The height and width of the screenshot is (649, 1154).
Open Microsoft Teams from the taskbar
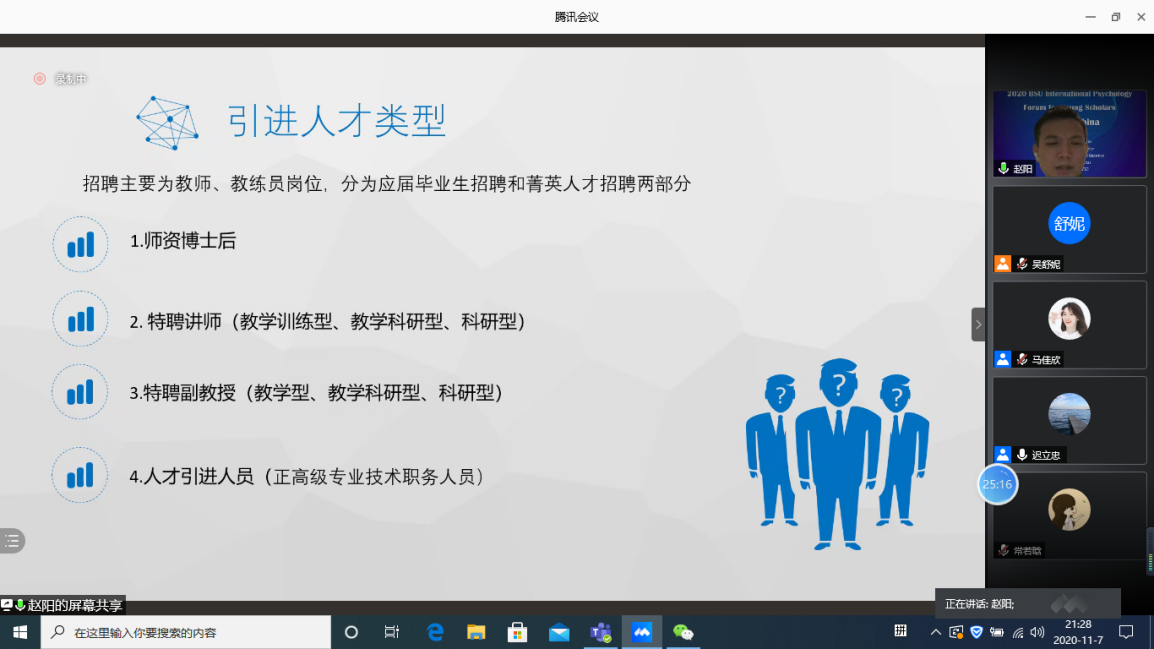pos(601,632)
